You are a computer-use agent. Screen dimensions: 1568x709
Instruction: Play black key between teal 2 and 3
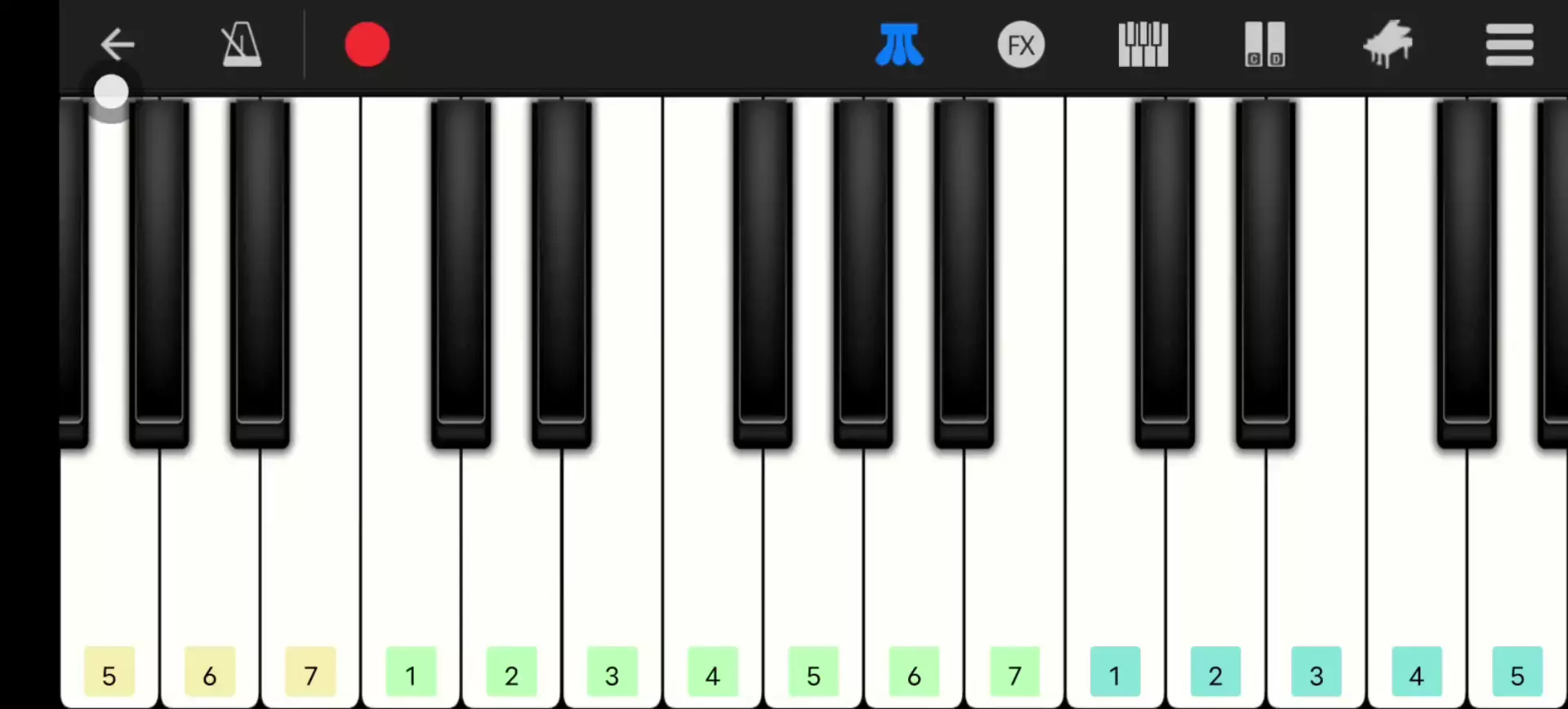pos(1265,274)
